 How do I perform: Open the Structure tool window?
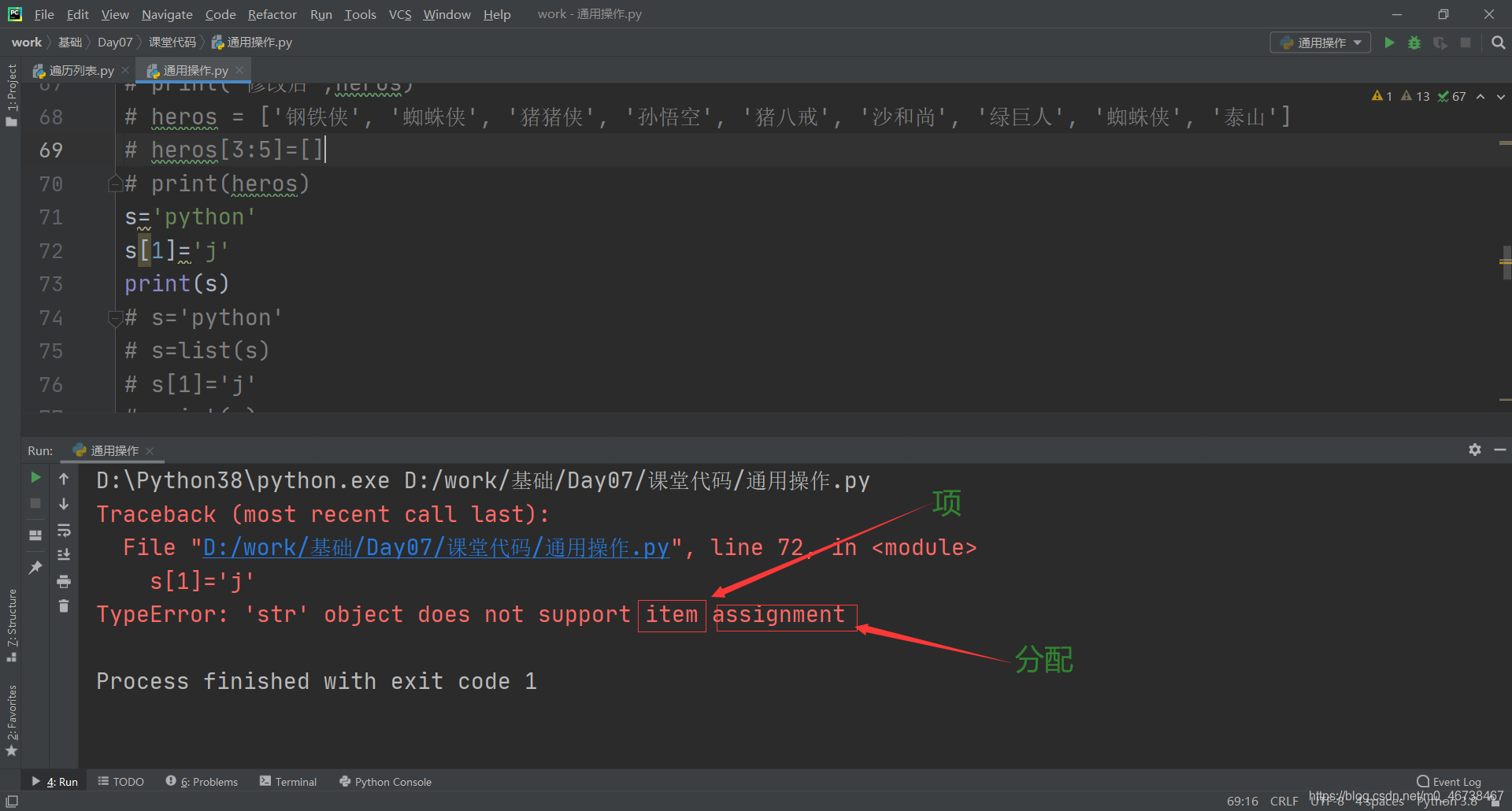[11, 625]
